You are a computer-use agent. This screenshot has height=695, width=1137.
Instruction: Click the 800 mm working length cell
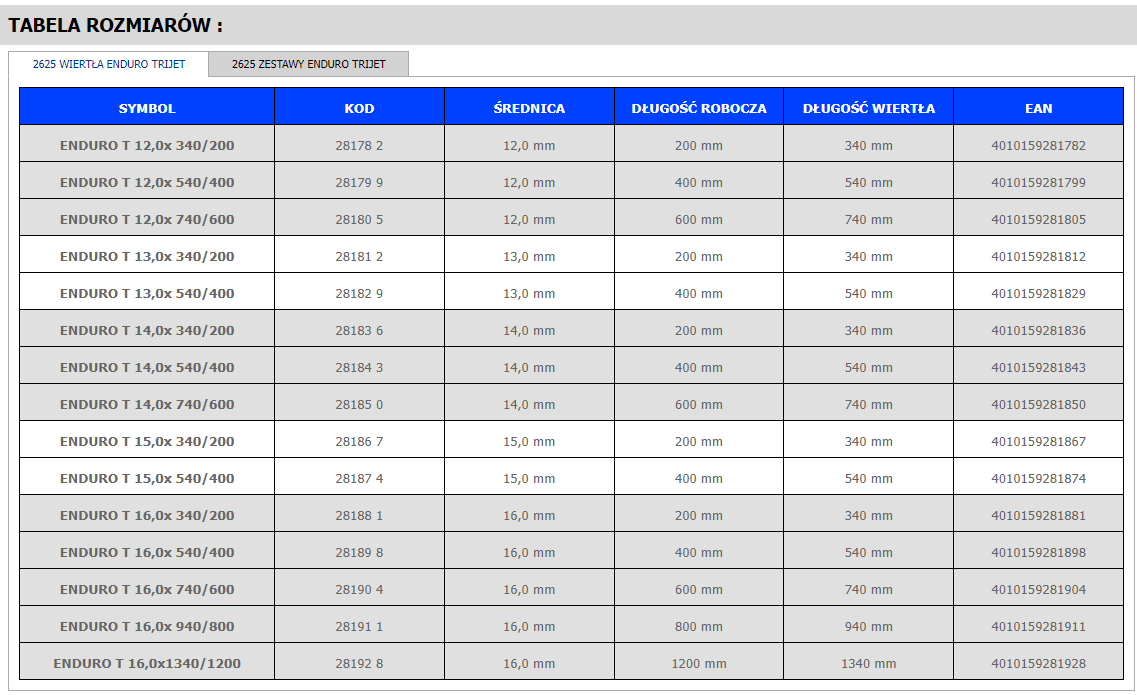(x=699, y=626)
